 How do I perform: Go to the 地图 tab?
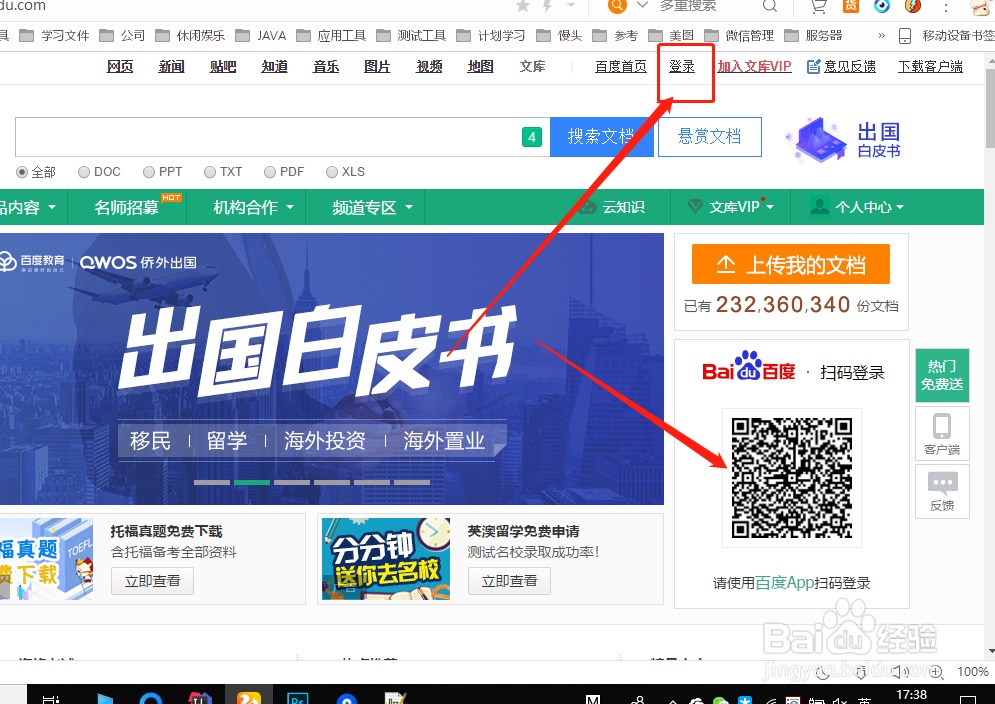480,66
